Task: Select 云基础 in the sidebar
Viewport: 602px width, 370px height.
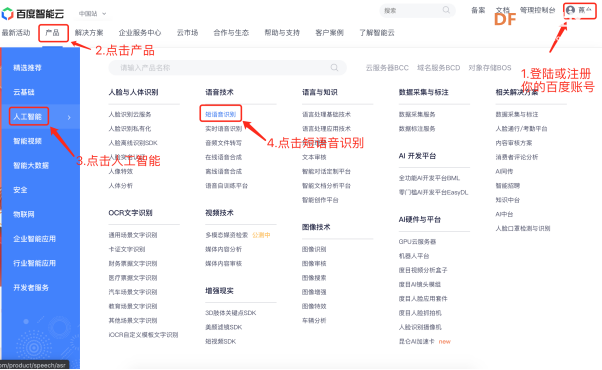Action: coord(24,92)
